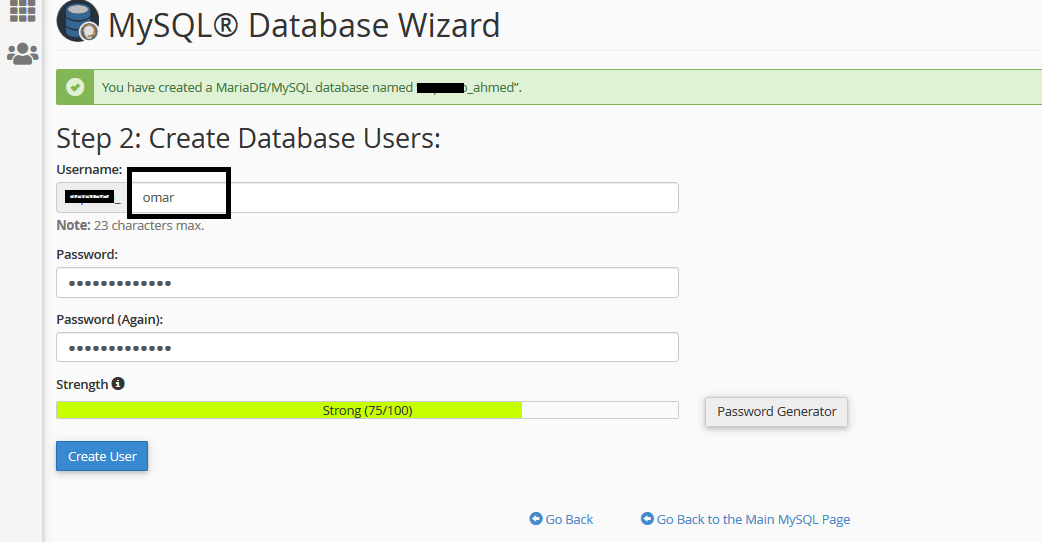Click the MySQL Database Wizard logo icon
The image size is (1042, 542).
[78, 22]
